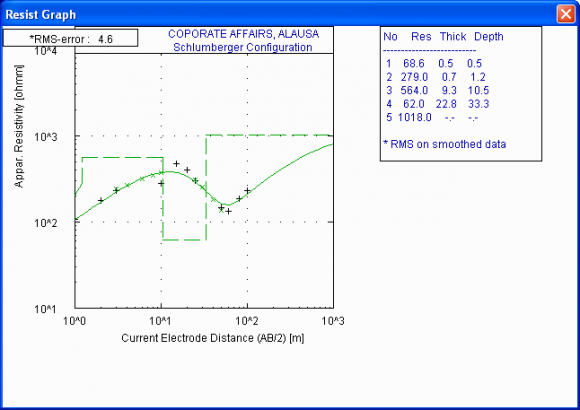Click the Appar. Resistivity axis label
580x410 pixels.
click(18, 126)
